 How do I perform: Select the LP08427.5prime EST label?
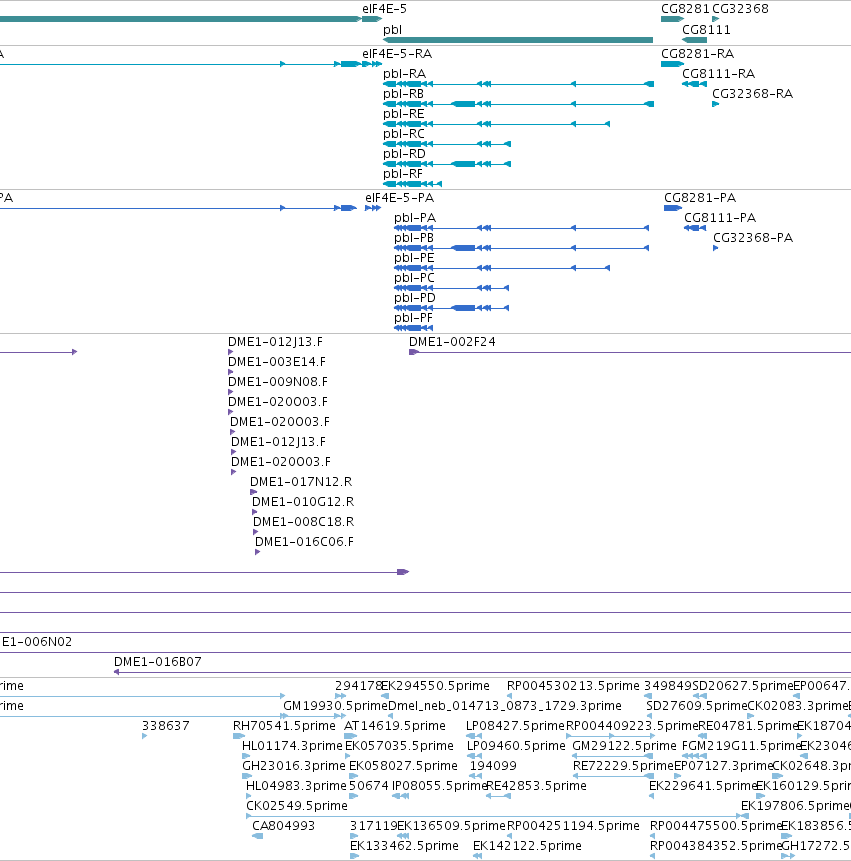coord(515,726)
